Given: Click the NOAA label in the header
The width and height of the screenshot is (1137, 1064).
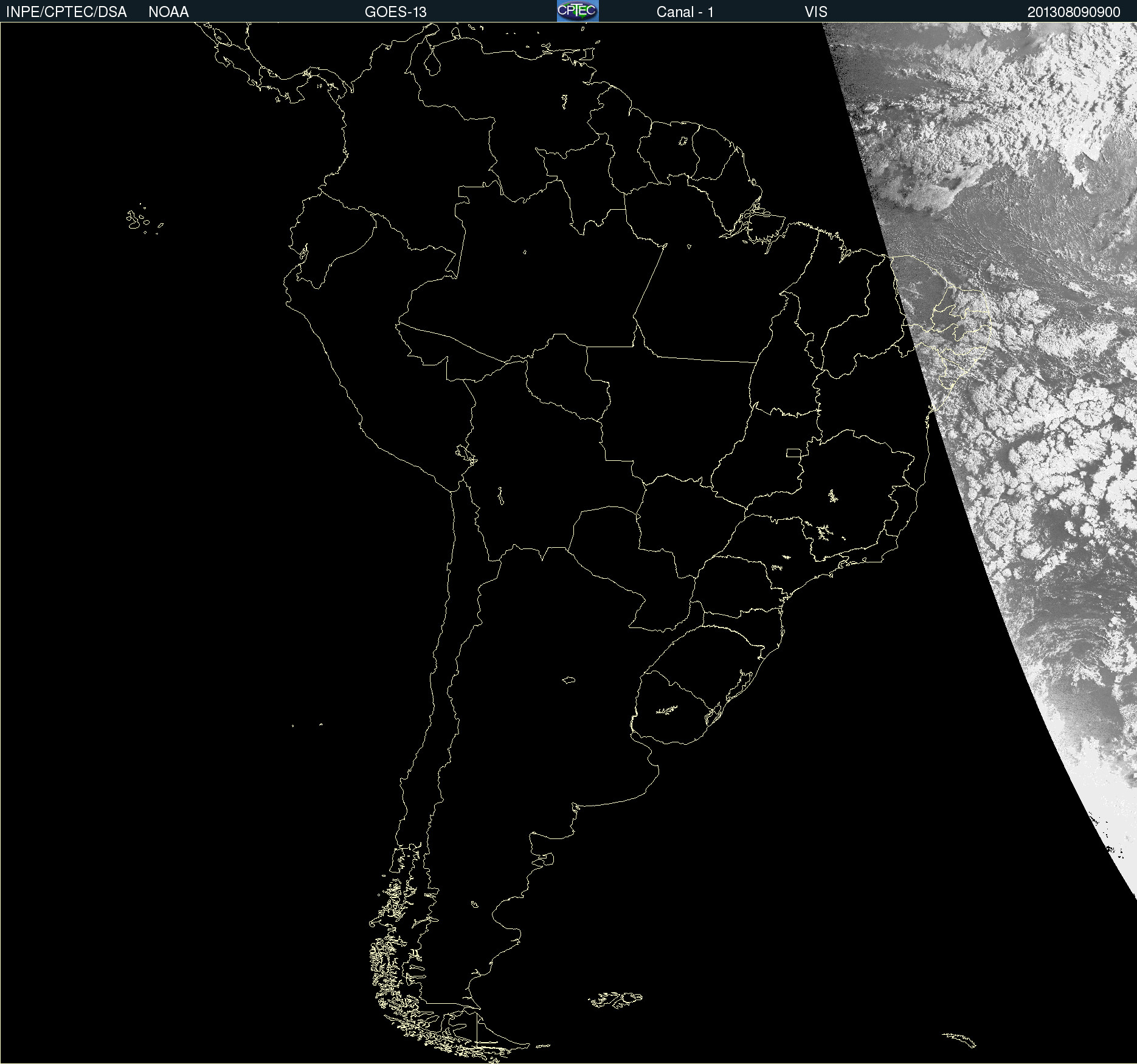Looking at the screenshot, I should coord(168,12).
